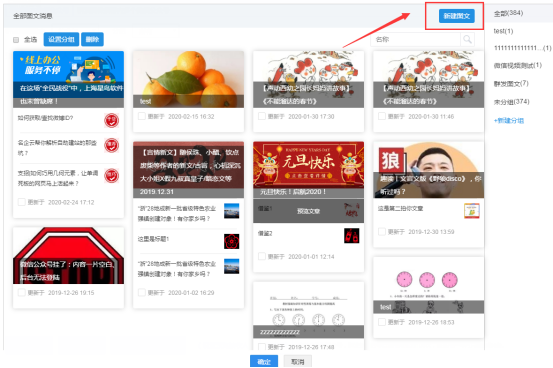Click the blue 删除 button
553x368 pixels.
pyautogui.click(x=92, y=39)
